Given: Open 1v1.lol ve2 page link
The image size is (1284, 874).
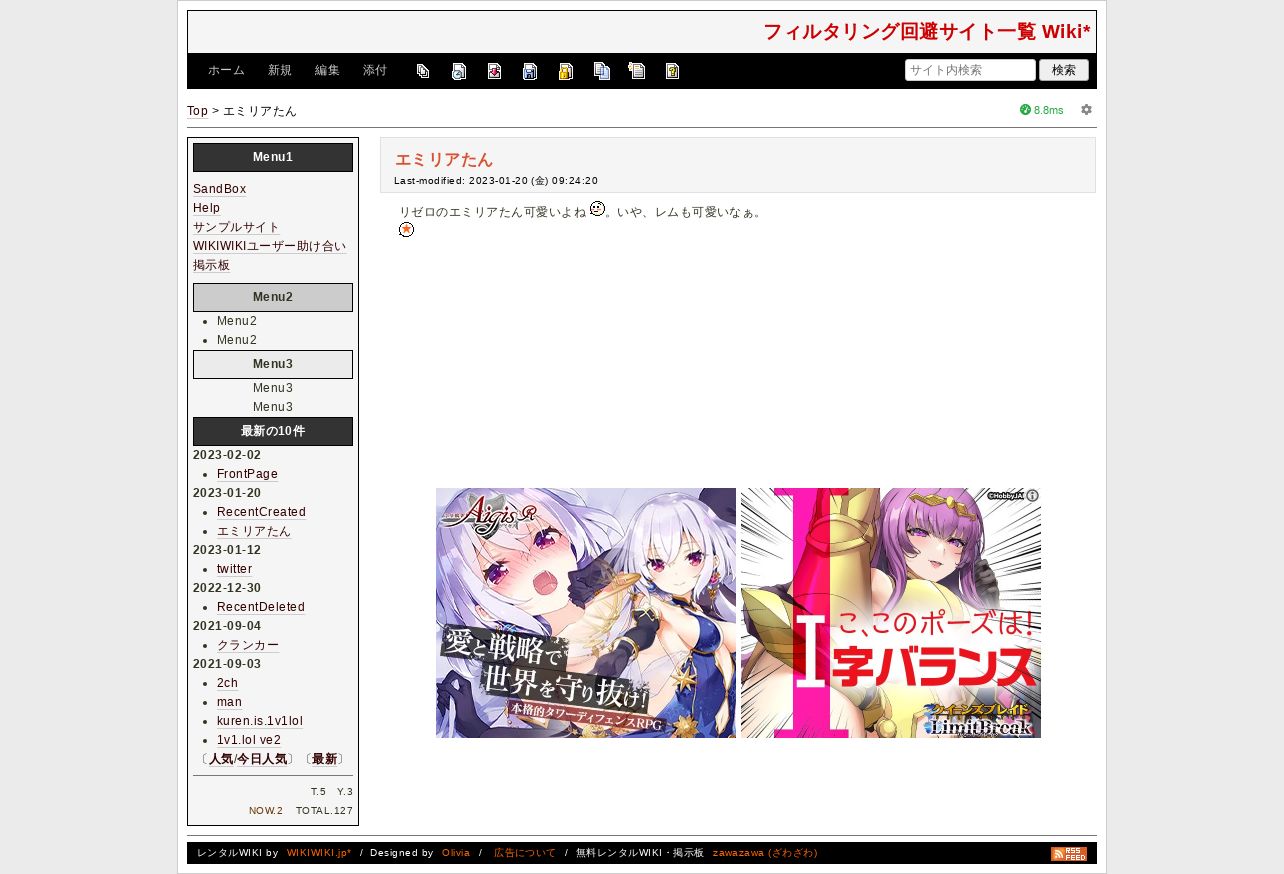Looking at the screenshot, I should pos(249,740).
